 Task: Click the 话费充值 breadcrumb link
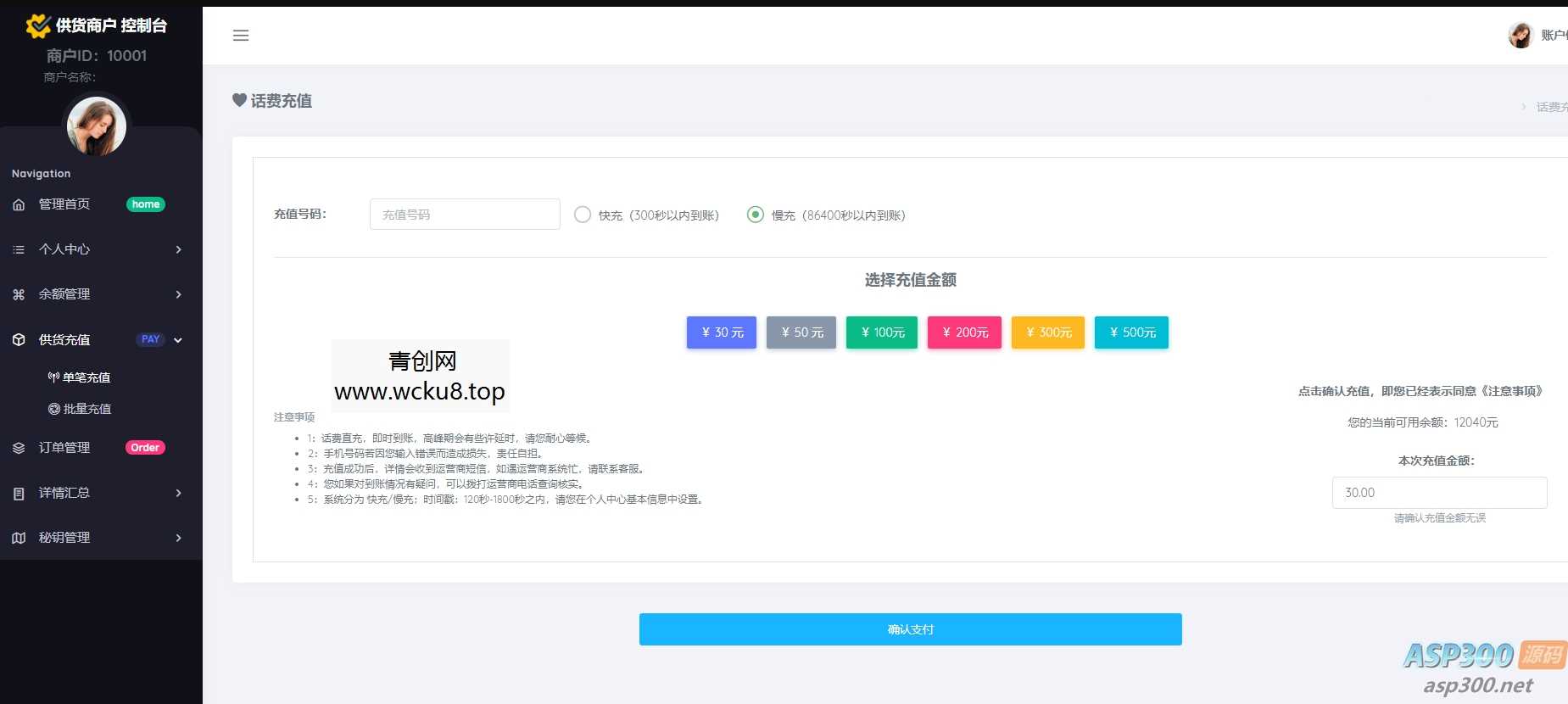[x=1552, y=107]
